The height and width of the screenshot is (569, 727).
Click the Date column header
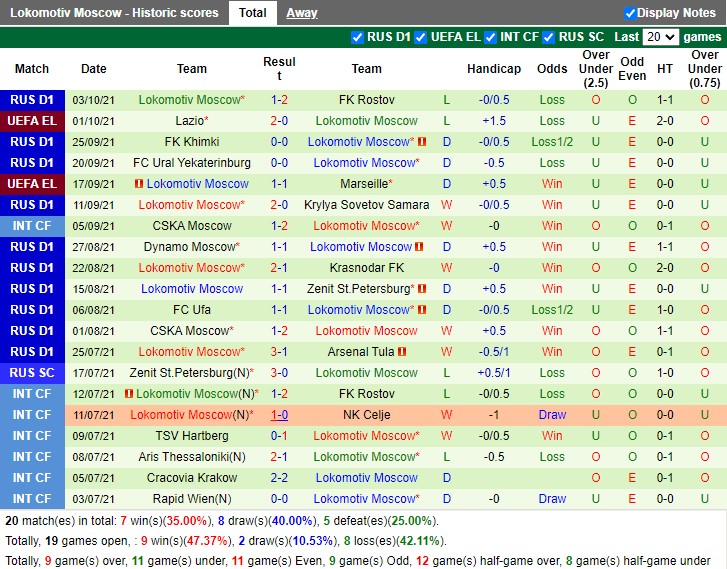click(94, 69)
